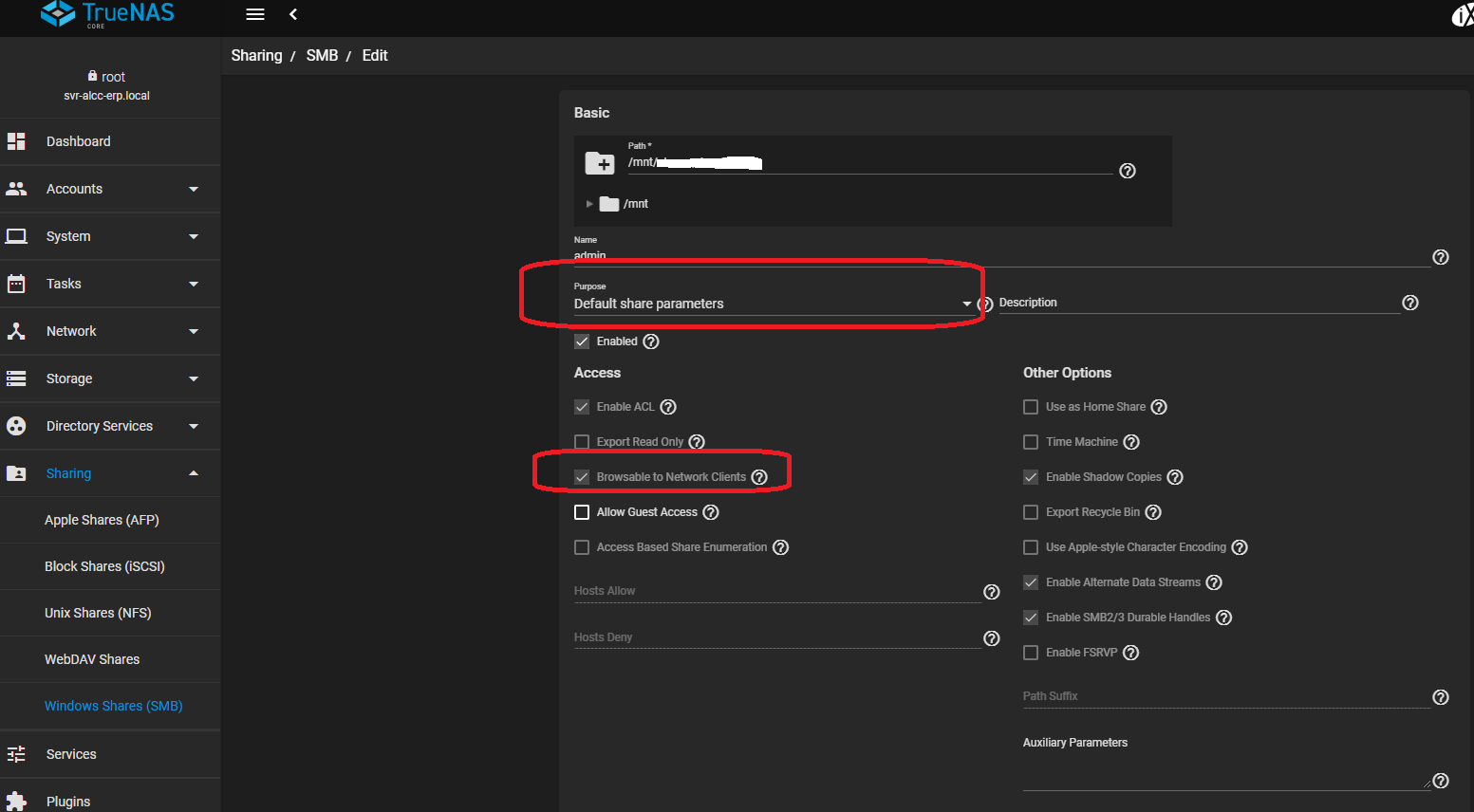1474x812 pixels.
Task: Check Use Apple-style Character Encoding
Action: (1031, 547)
